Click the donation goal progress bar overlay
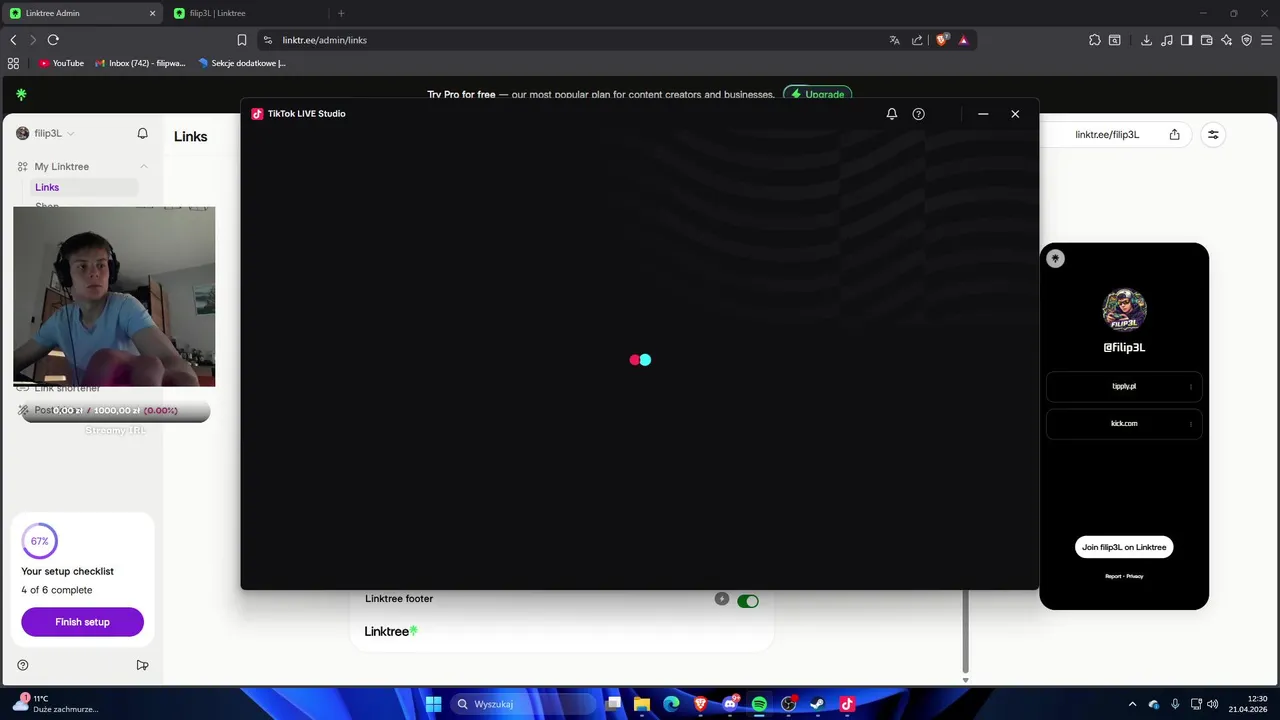Screen dimensions: 1280x720 [115, 411]
